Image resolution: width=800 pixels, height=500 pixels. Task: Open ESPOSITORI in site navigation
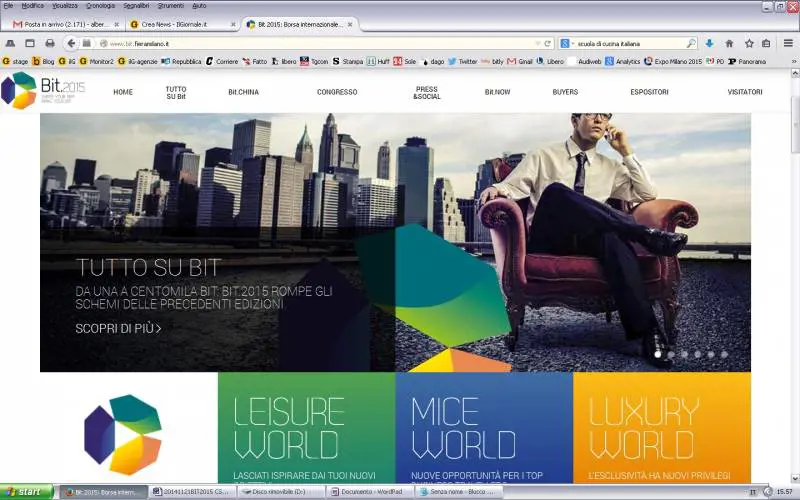tap(649, 92)
